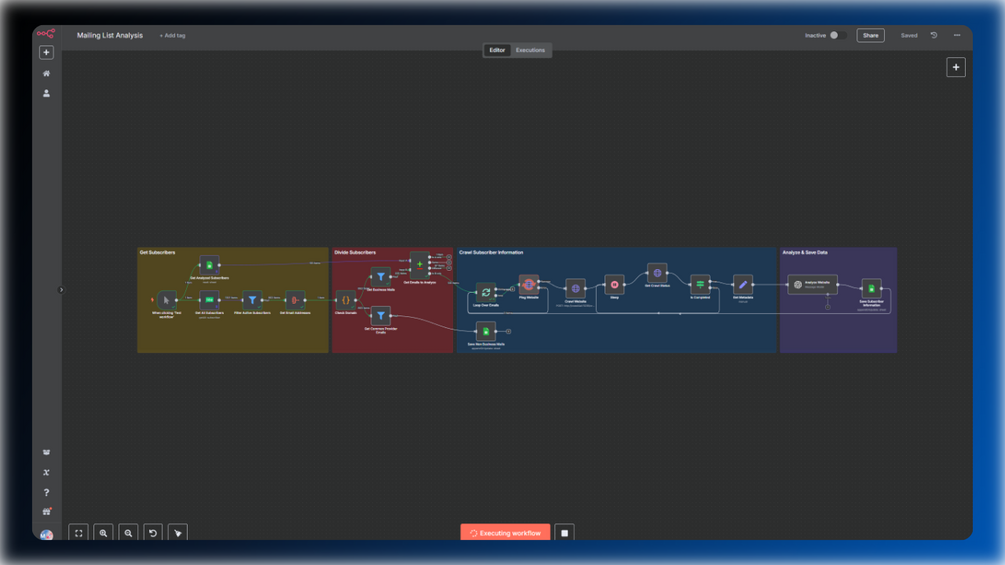Fit workflow to view
1005x565 pixels.
click(x=78, y=533)
